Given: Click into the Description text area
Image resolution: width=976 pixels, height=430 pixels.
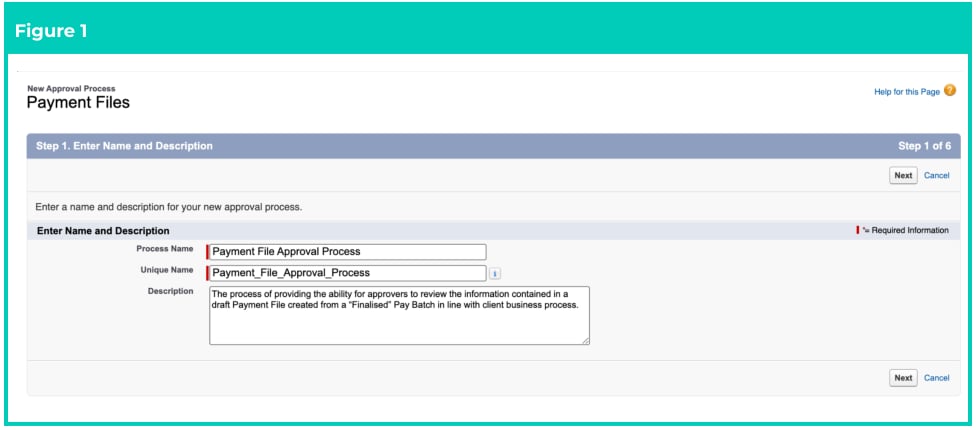Looking at the screenshot, I should tap(399, 315).
